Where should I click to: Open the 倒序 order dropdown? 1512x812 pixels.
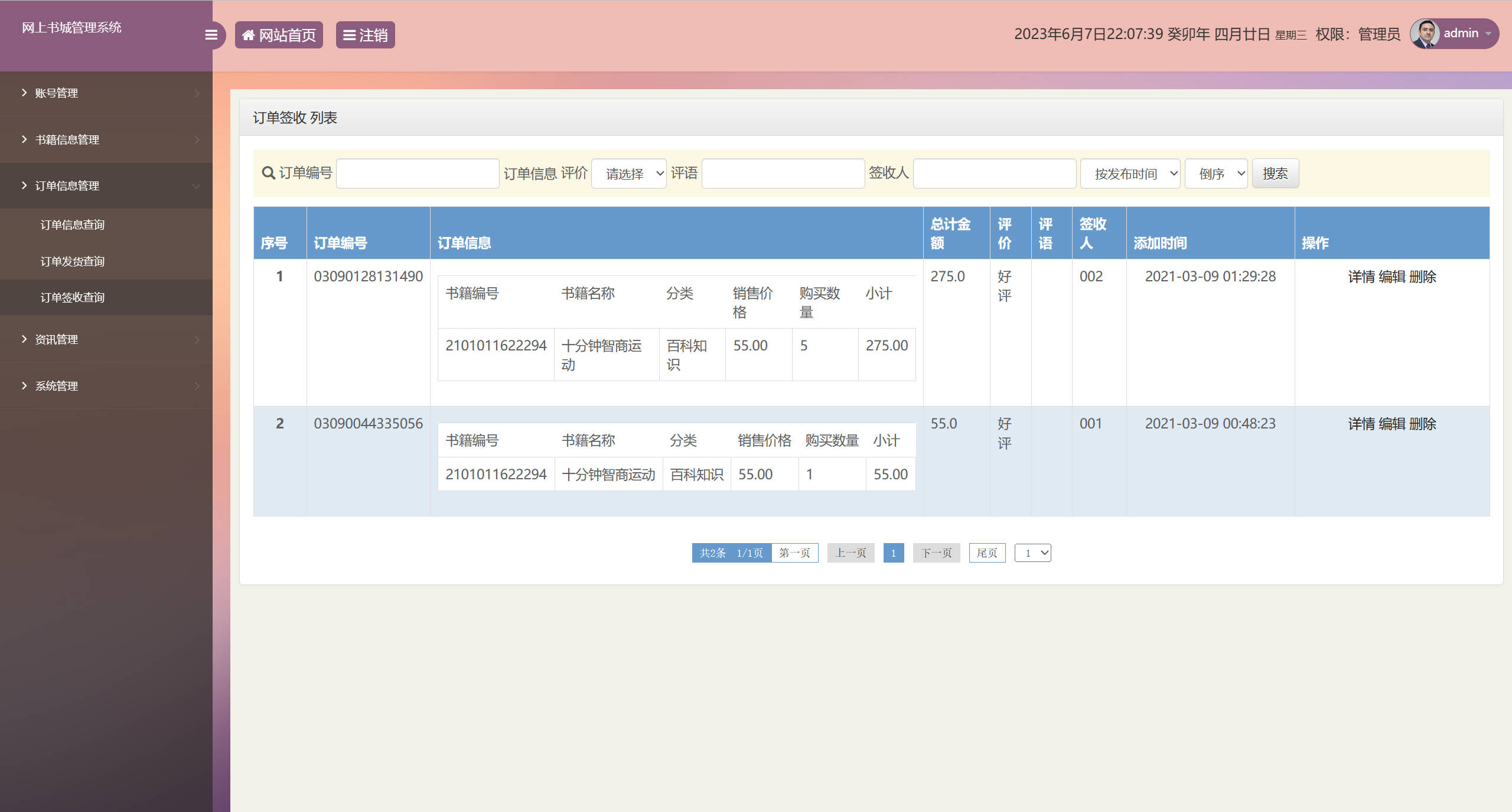(x=1216, y=173)
